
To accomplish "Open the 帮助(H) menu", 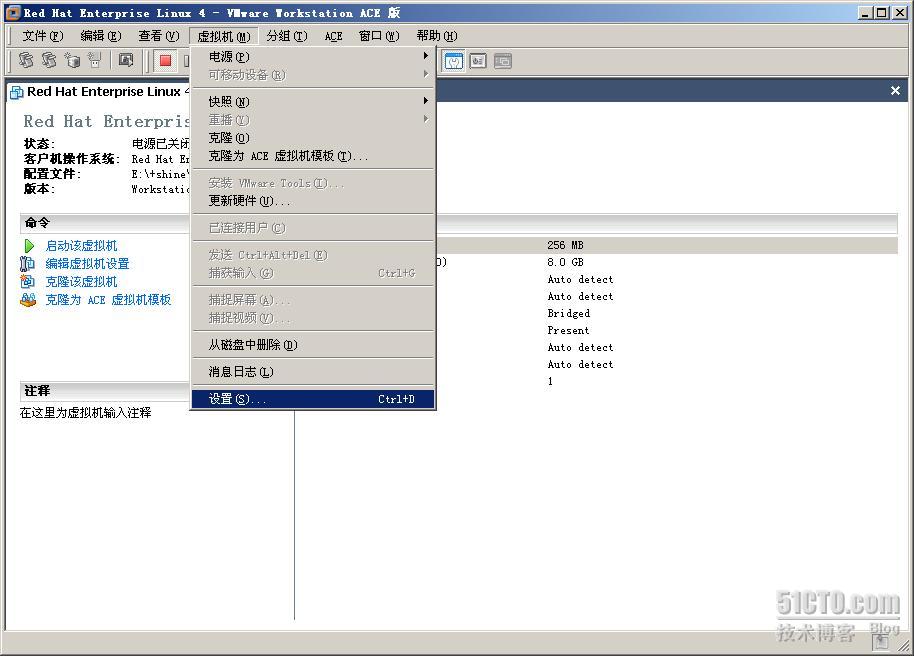I will (x=437, y=36).
